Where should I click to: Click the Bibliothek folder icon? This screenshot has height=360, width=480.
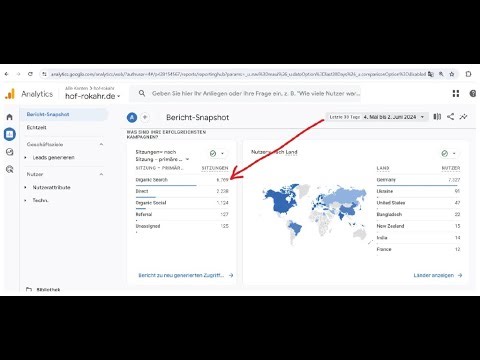[29, 289]
